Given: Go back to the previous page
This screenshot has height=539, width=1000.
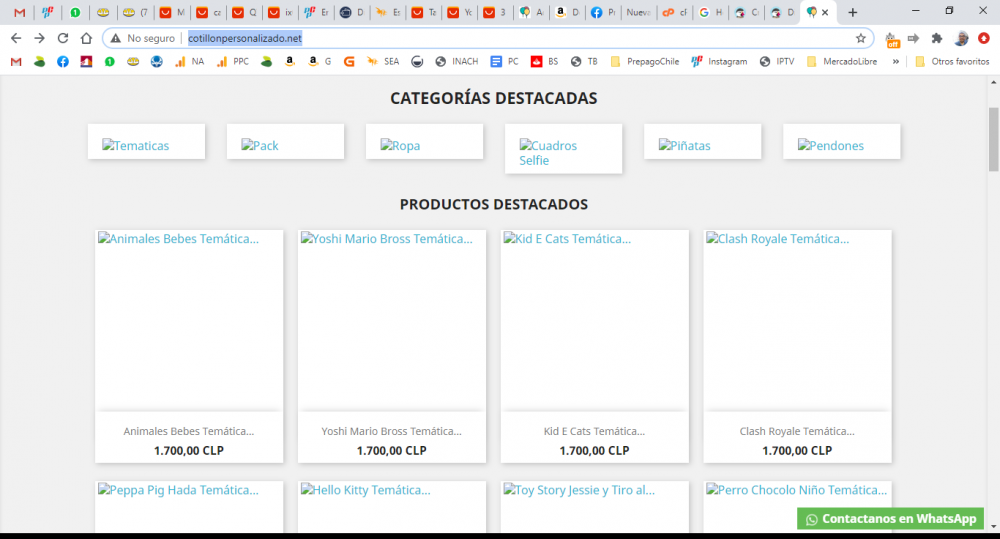Looking at the screenshot, I should (x=16, y=38).
